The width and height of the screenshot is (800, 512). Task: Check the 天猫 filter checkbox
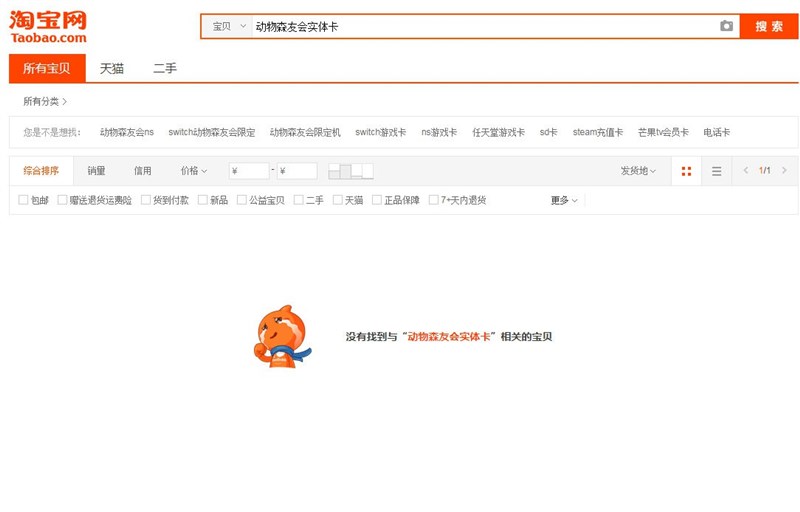[337, 200]
